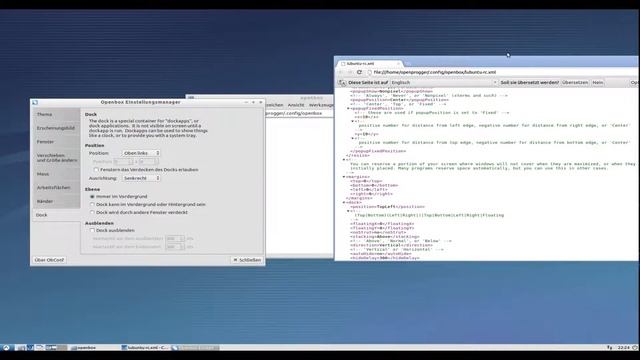The width and height of the screenshot is (640, 360).
Task: Click the Übersetzen button
Action: (x=575, y=82)
